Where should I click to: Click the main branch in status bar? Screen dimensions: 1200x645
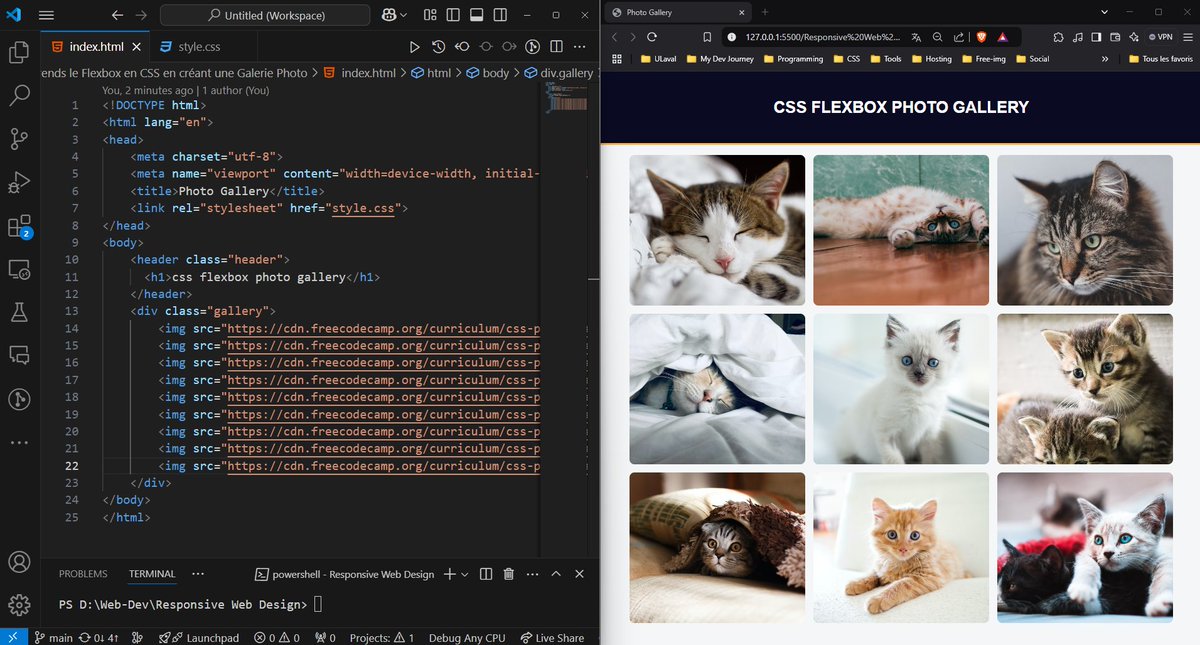(54, 637)
